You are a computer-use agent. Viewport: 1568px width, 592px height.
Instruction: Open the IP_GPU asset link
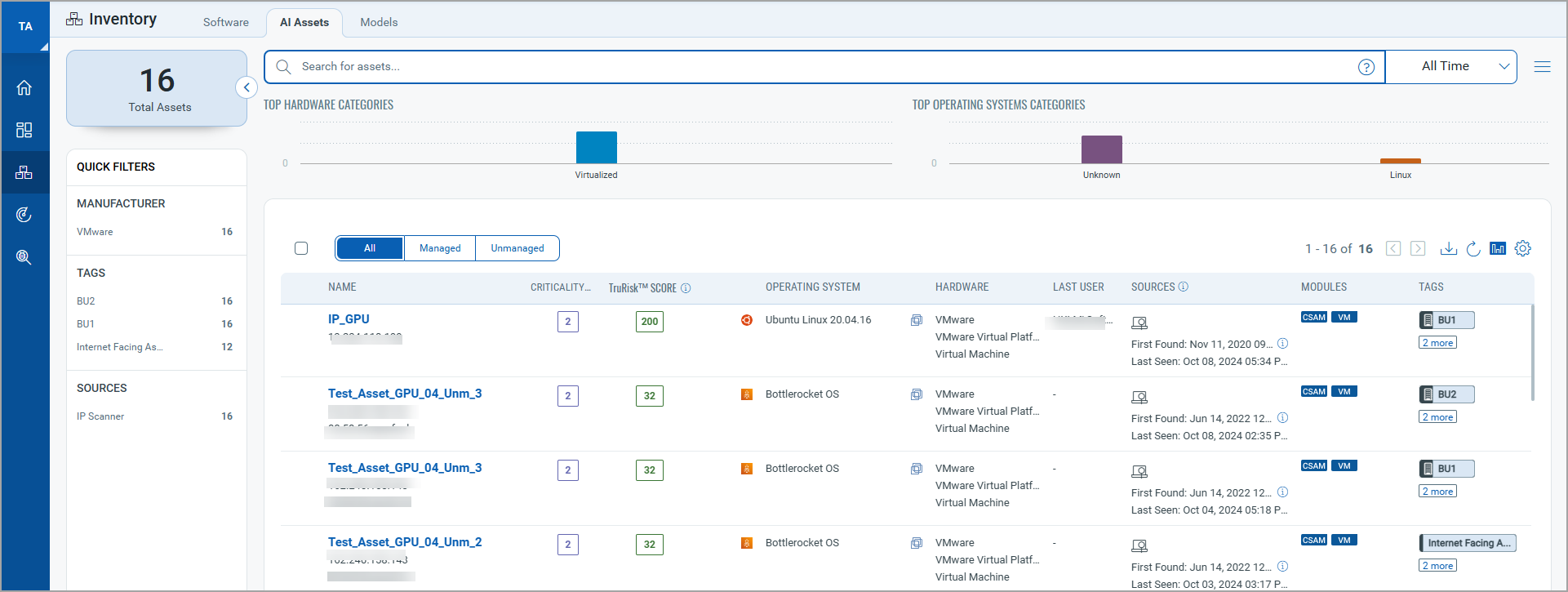[x=349, y=319]
